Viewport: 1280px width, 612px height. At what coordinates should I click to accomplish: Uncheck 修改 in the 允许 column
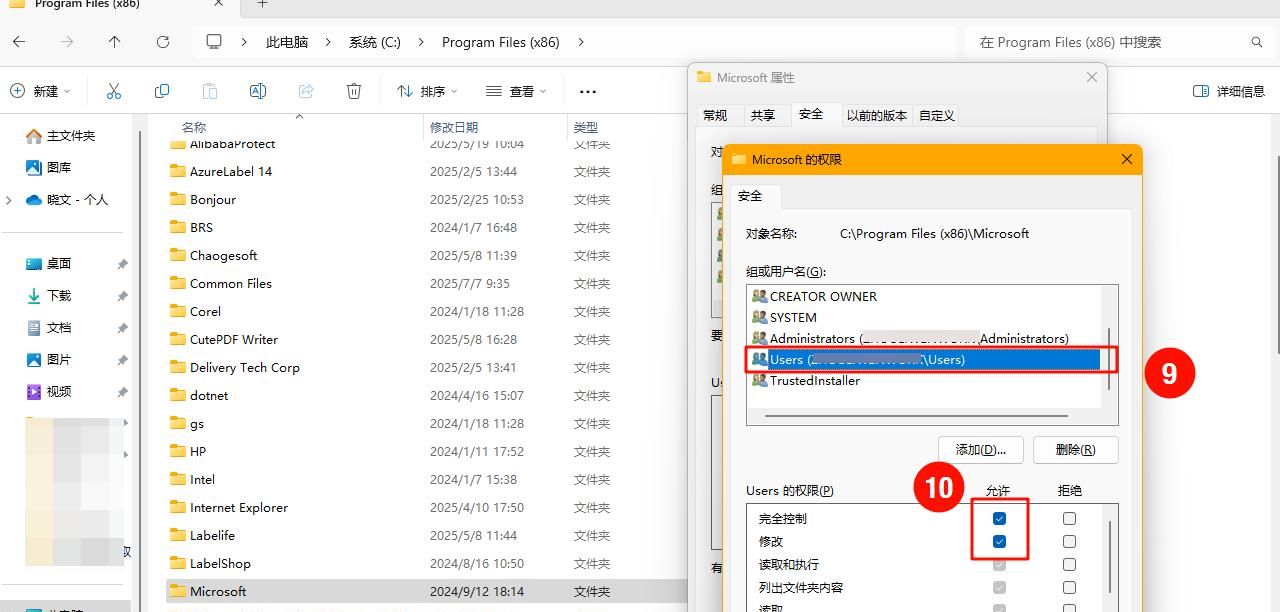[x=998, y=541]
